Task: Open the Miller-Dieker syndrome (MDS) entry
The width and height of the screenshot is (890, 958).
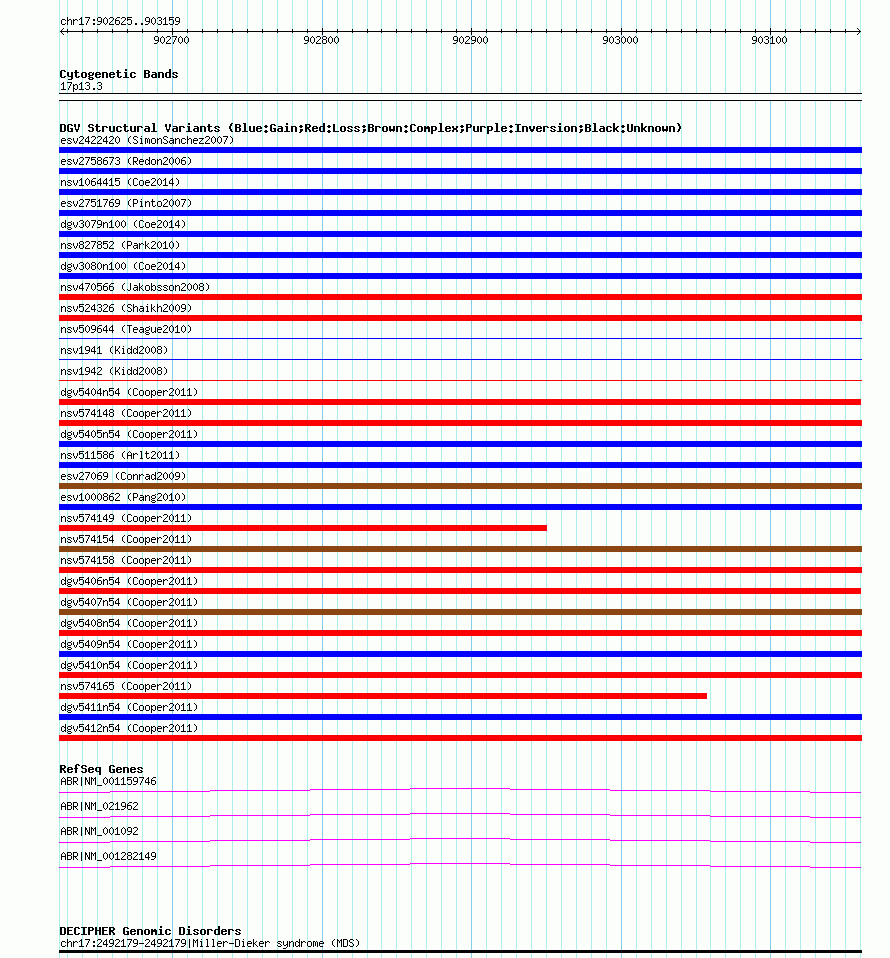Action: (x=210, y=943)
